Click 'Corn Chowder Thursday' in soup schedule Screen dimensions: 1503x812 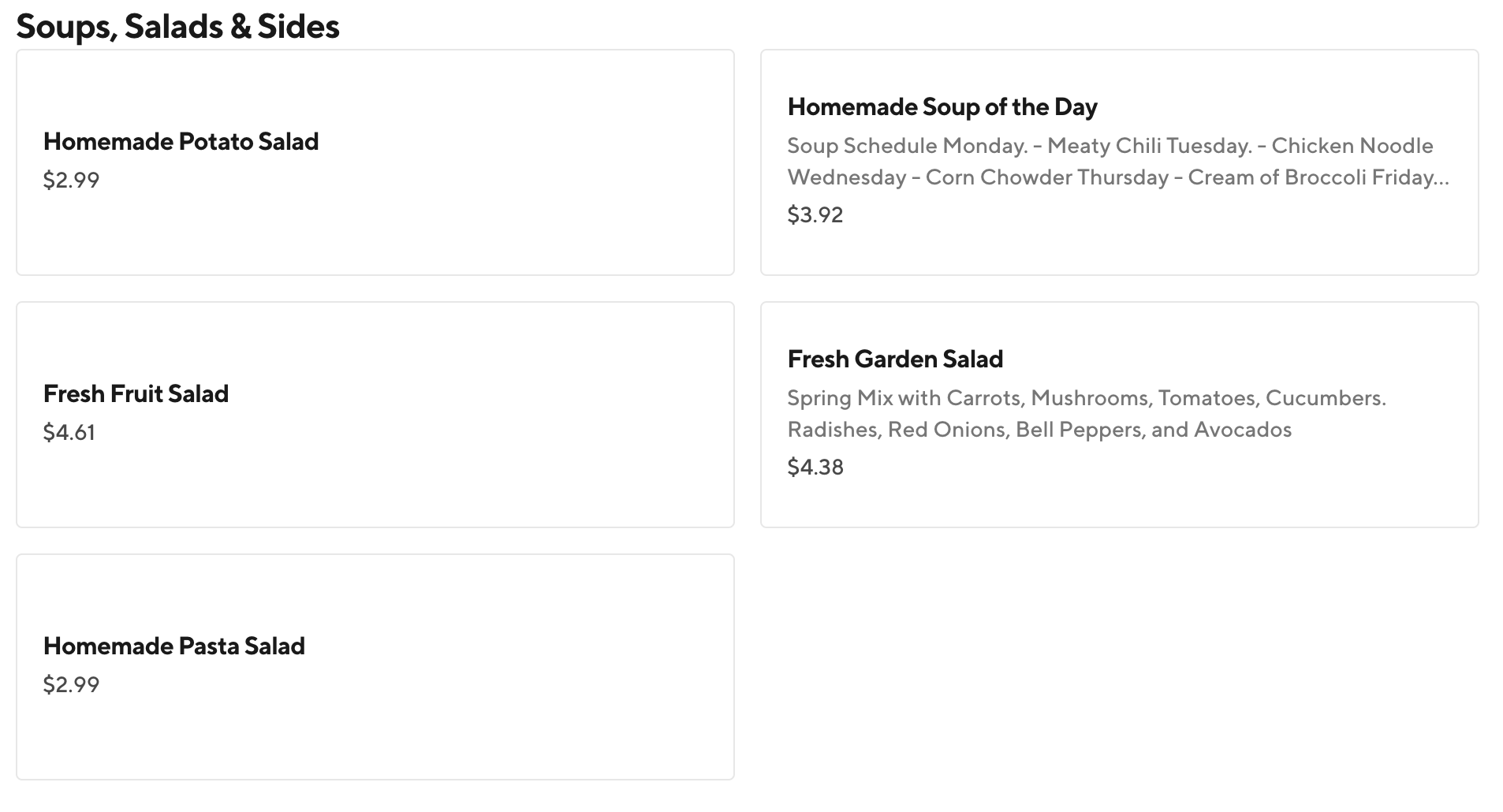pyautogui.click(x=1046, y=177)
